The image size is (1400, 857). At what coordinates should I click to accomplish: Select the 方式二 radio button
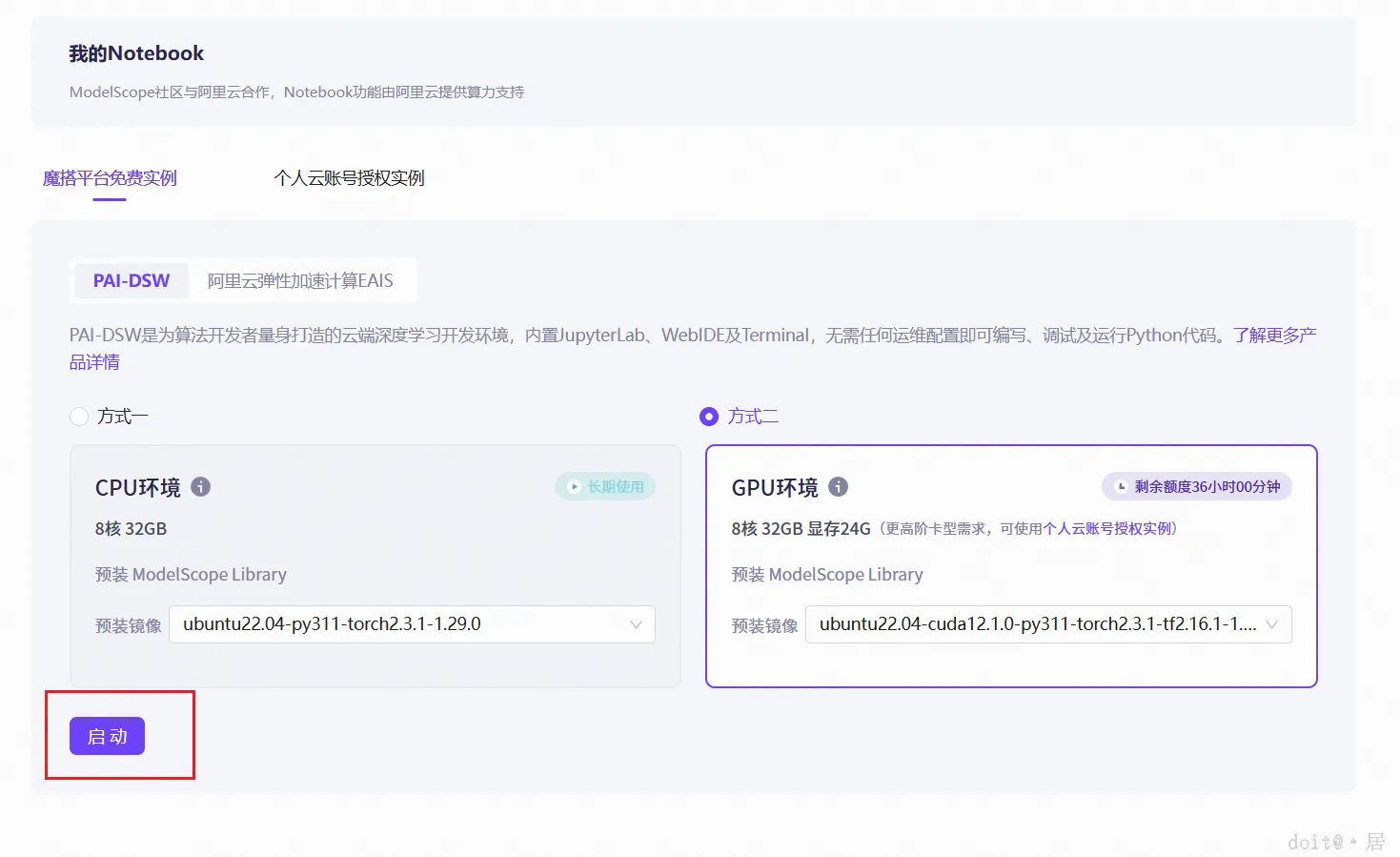[x=708, y=416]
